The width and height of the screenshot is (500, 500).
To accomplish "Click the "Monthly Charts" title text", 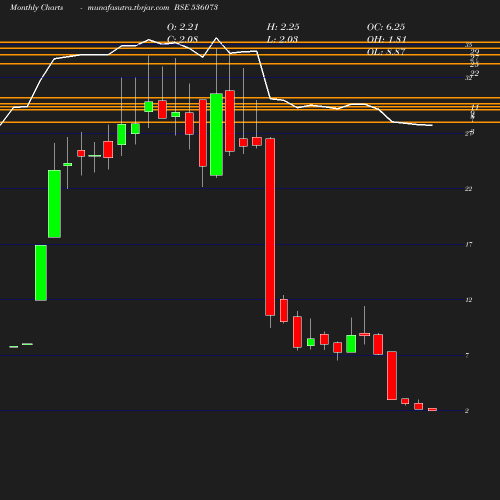I will click(x=37, y=7).
